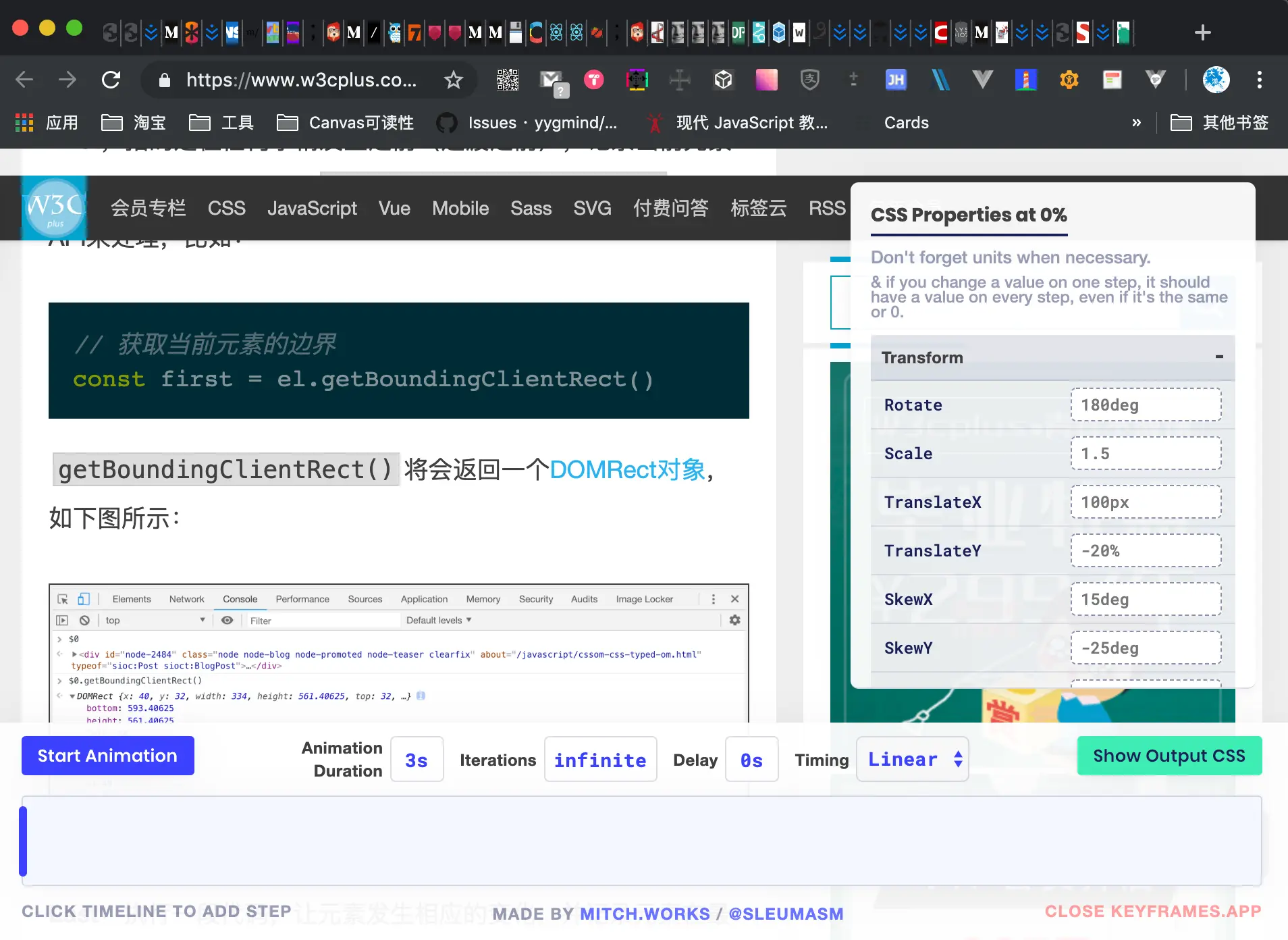
Task: Click the getBoundingClientRect code block
Action: coord(399,361)
